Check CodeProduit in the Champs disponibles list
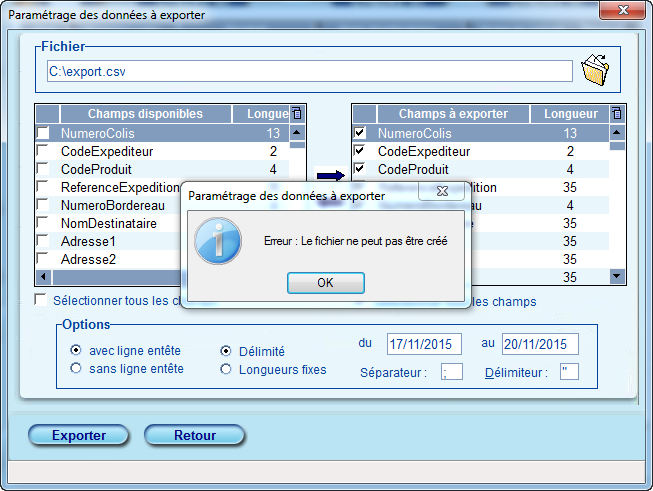Image resolution: width=653 pixels, height=491 pixels. click(43, 169)
